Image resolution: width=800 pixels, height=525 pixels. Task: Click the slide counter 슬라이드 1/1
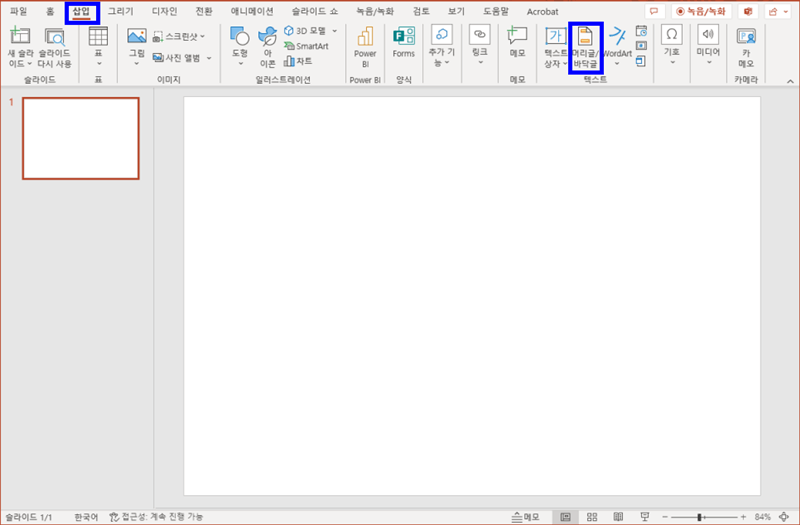[29, 517]
